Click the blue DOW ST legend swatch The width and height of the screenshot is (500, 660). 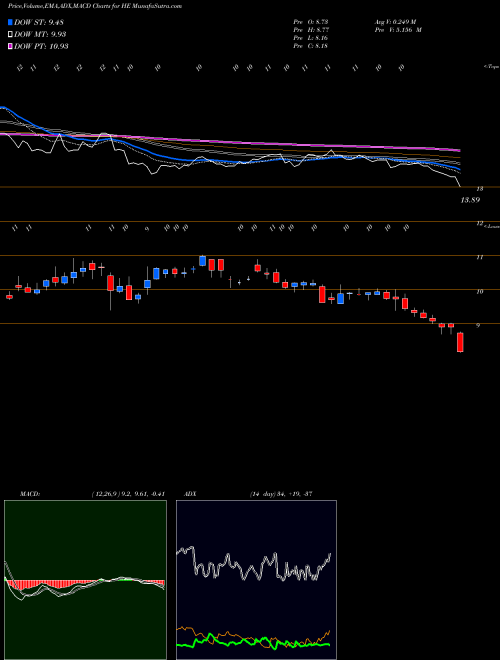(10, 22)
